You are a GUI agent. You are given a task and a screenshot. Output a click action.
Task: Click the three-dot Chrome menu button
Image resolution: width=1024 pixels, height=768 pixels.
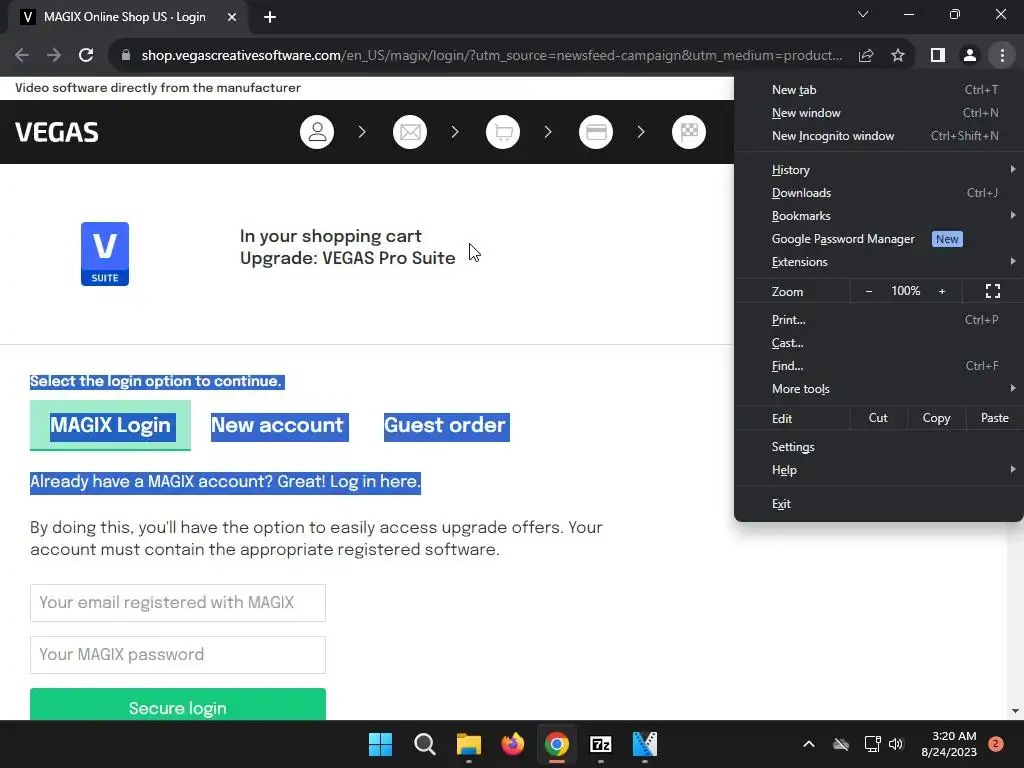click(1002, 56)
